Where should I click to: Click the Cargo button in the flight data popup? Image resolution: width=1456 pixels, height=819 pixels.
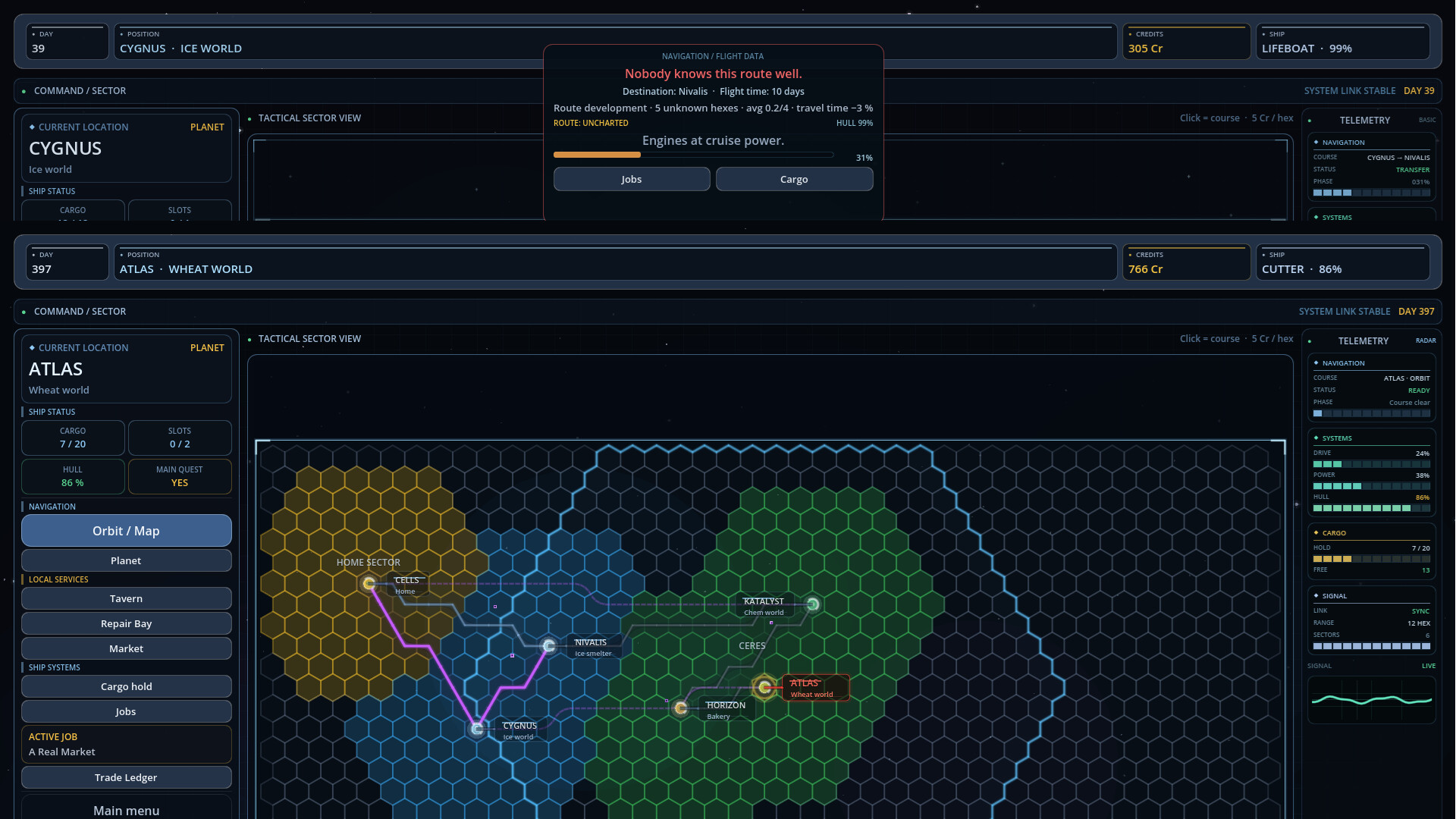coord(794,179)
